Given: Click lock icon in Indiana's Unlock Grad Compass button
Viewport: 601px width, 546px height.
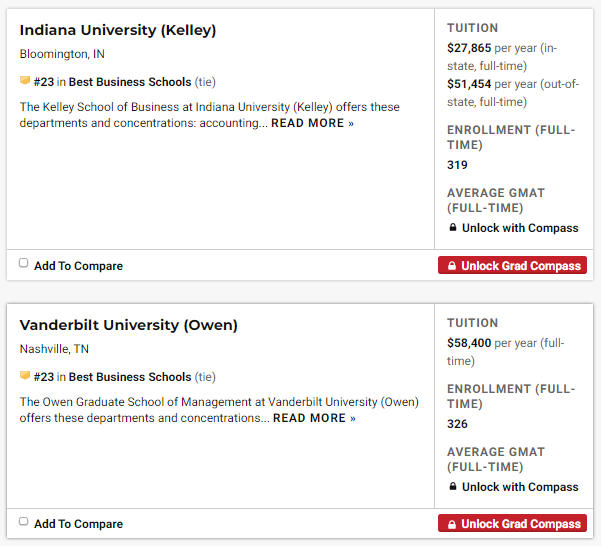Looking at the screenshot, I should coord(452,266).
